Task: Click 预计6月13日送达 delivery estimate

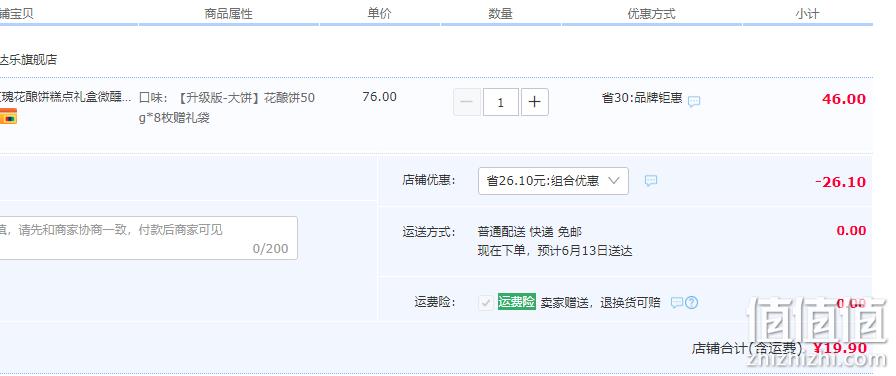Action: point(585,251)
